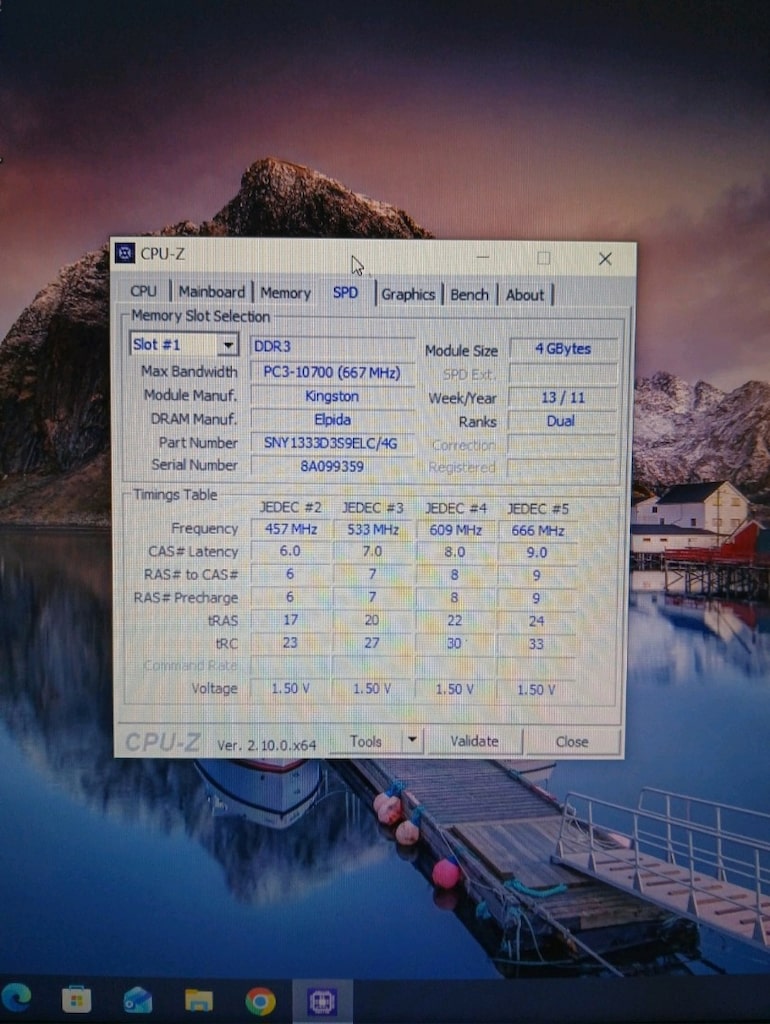Click the CPU-Z window title text
Screen dimensions: 770x1024
click(163, 253)
